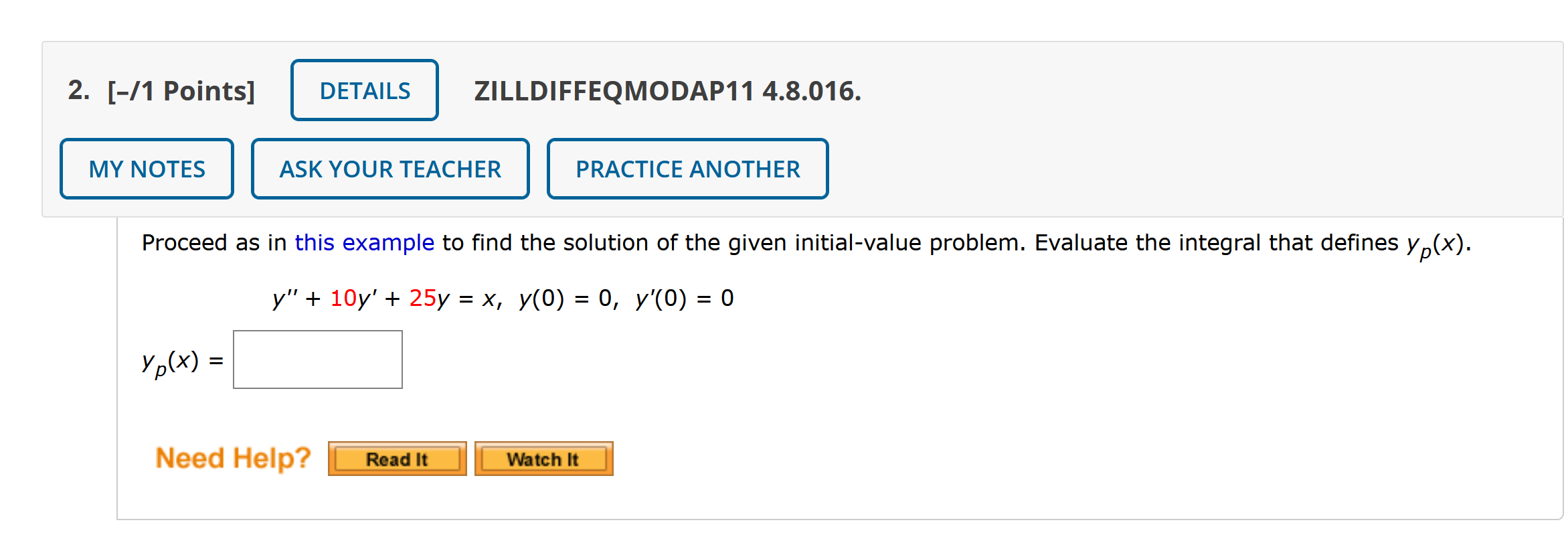Image resolution: width=1568 pixels, height=557 pixels.
Task: Select the Need Help? label
Action: 232,457
